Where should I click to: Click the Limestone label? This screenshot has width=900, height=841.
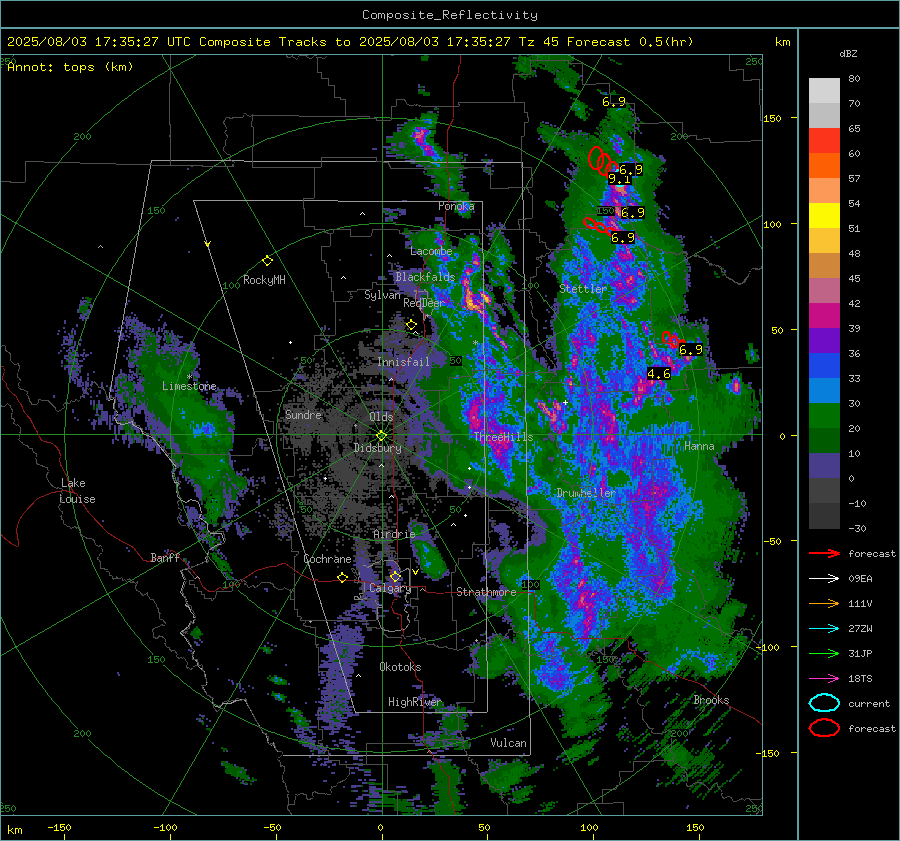tap(189, 386)
